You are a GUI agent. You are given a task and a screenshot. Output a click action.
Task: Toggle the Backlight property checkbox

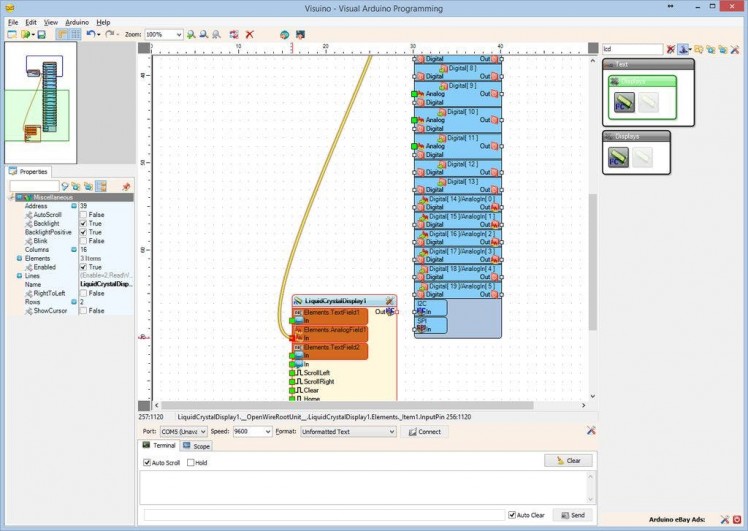(x=84, y=223)
